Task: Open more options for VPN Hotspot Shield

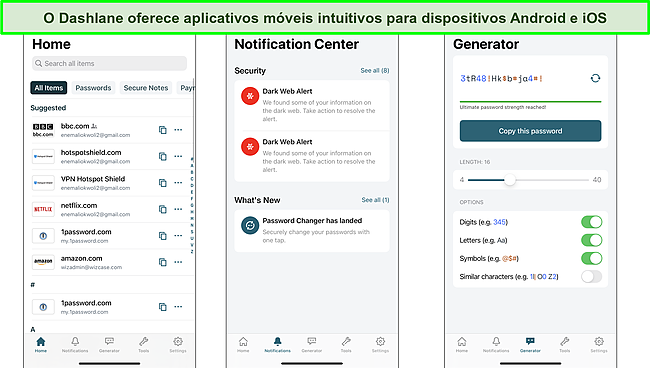Action: click(x=178, y=182)
